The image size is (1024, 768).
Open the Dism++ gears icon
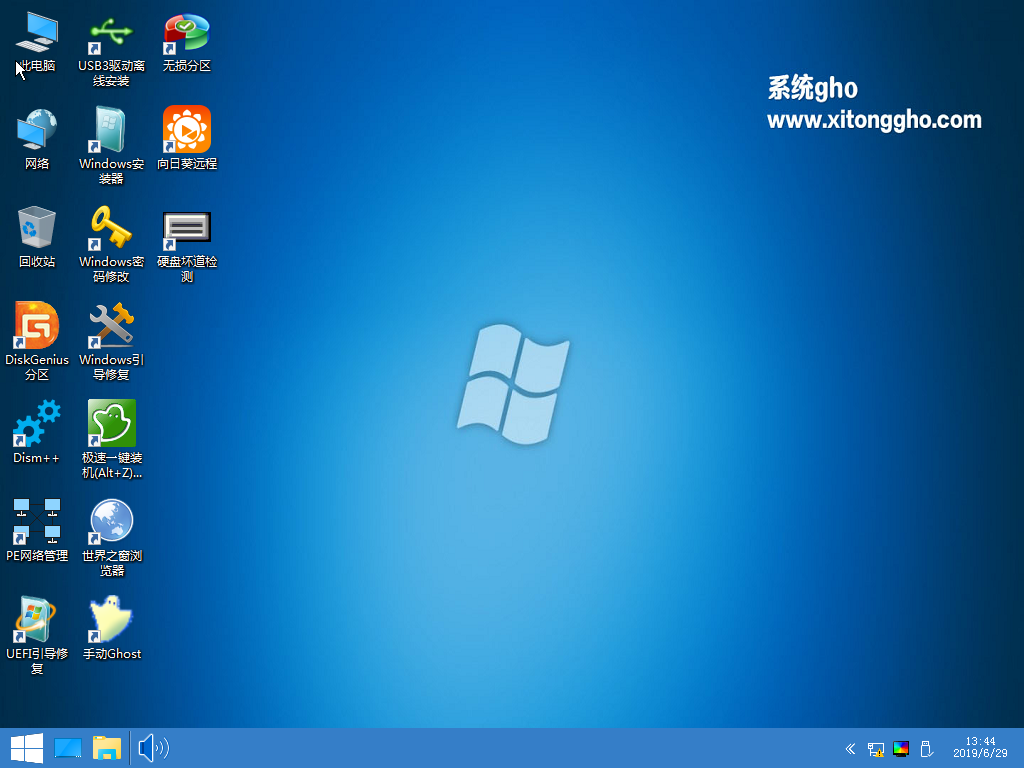coord(37,433)
